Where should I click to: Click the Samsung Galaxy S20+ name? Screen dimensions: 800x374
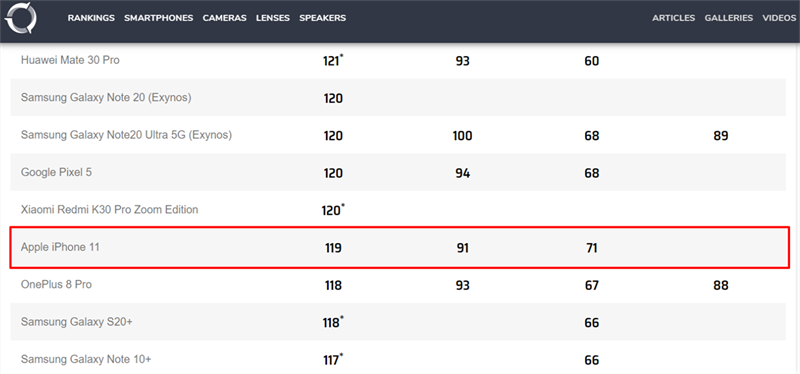[77, 322]
